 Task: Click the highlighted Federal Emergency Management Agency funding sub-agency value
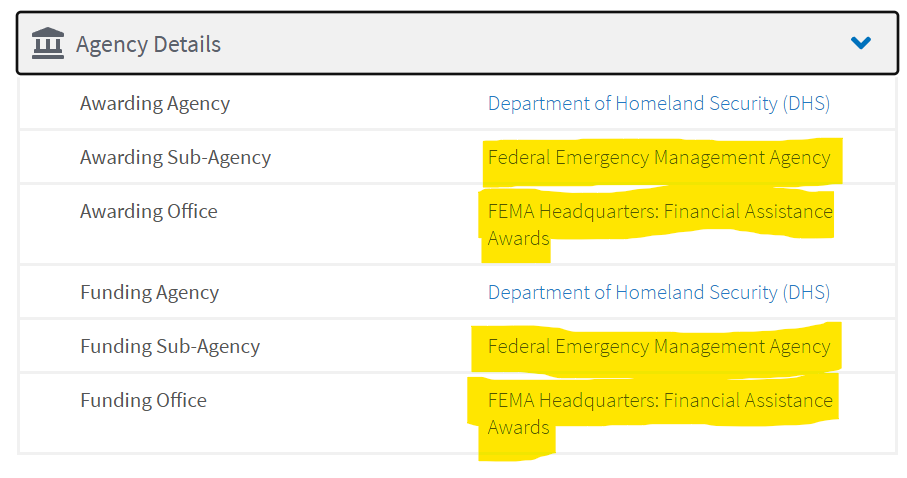click(x=659, y=347)
